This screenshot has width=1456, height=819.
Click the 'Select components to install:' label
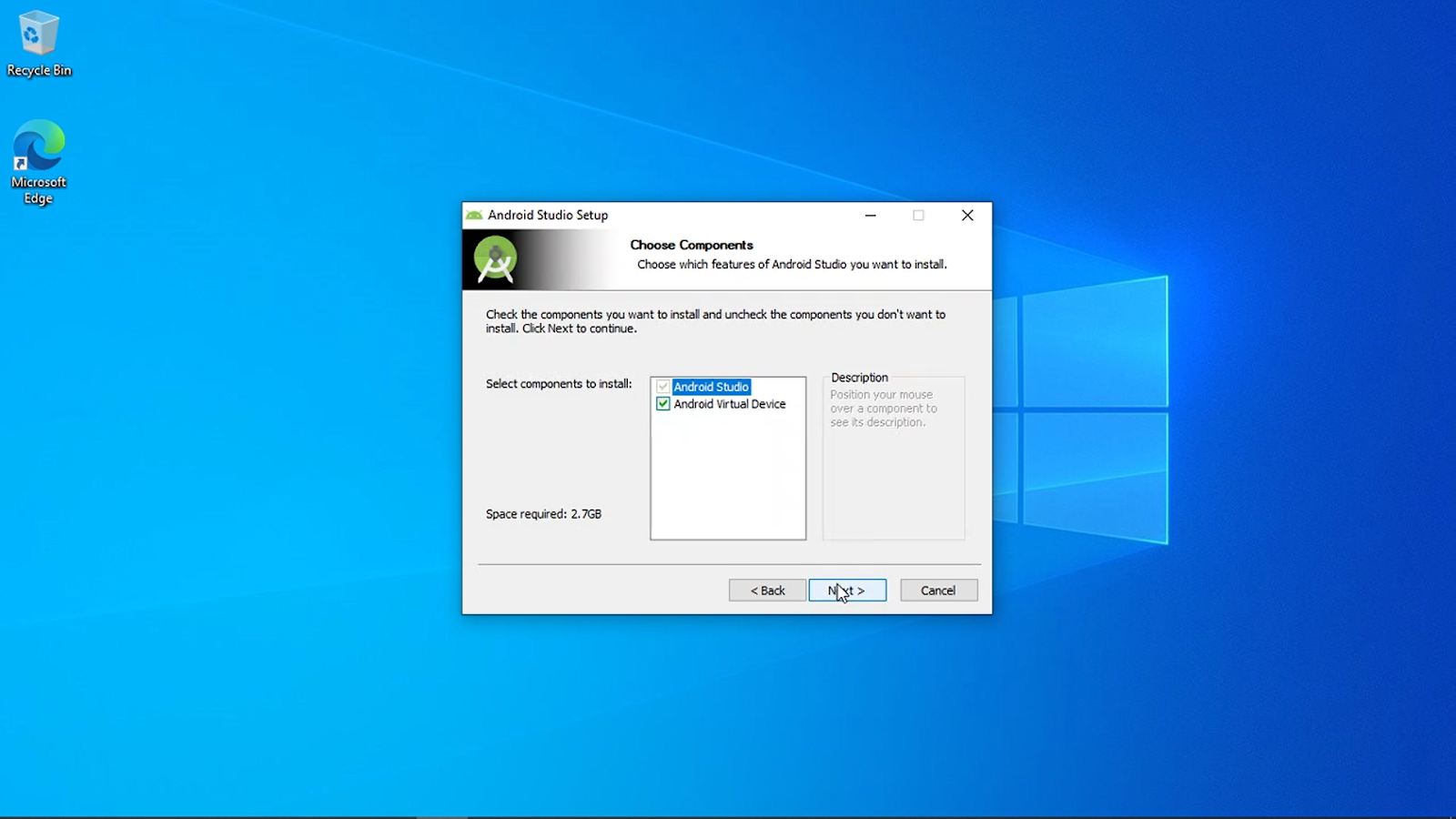559,384
